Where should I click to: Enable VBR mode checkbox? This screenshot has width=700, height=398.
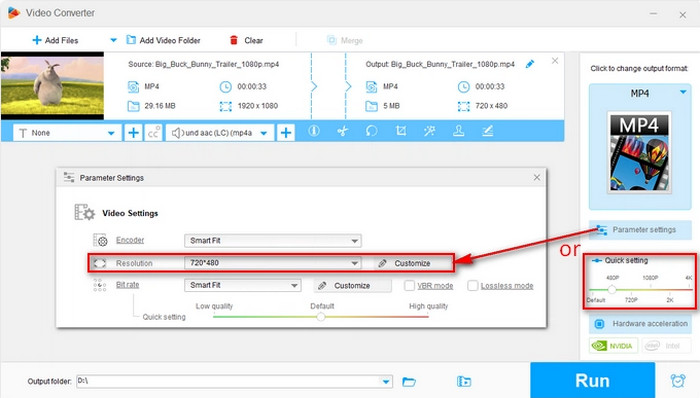click(409, 286)
